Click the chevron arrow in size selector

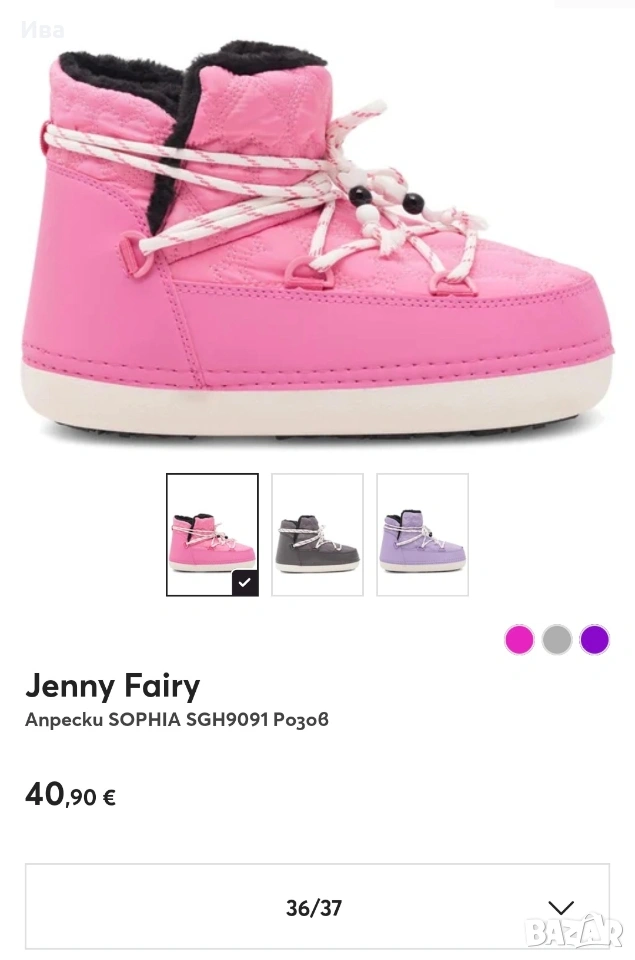pyautogui.click(x=561, y=908)
